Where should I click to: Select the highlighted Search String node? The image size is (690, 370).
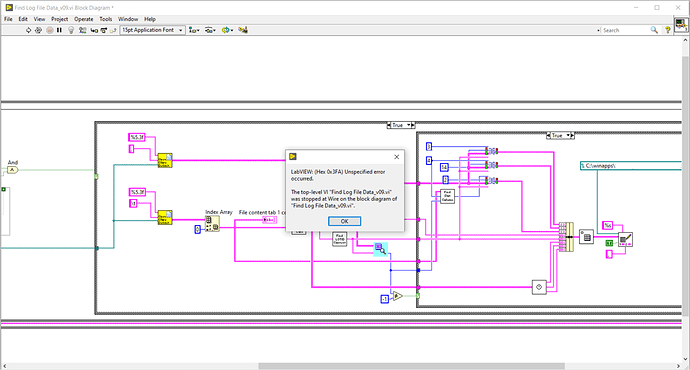[x=381, y=249]
